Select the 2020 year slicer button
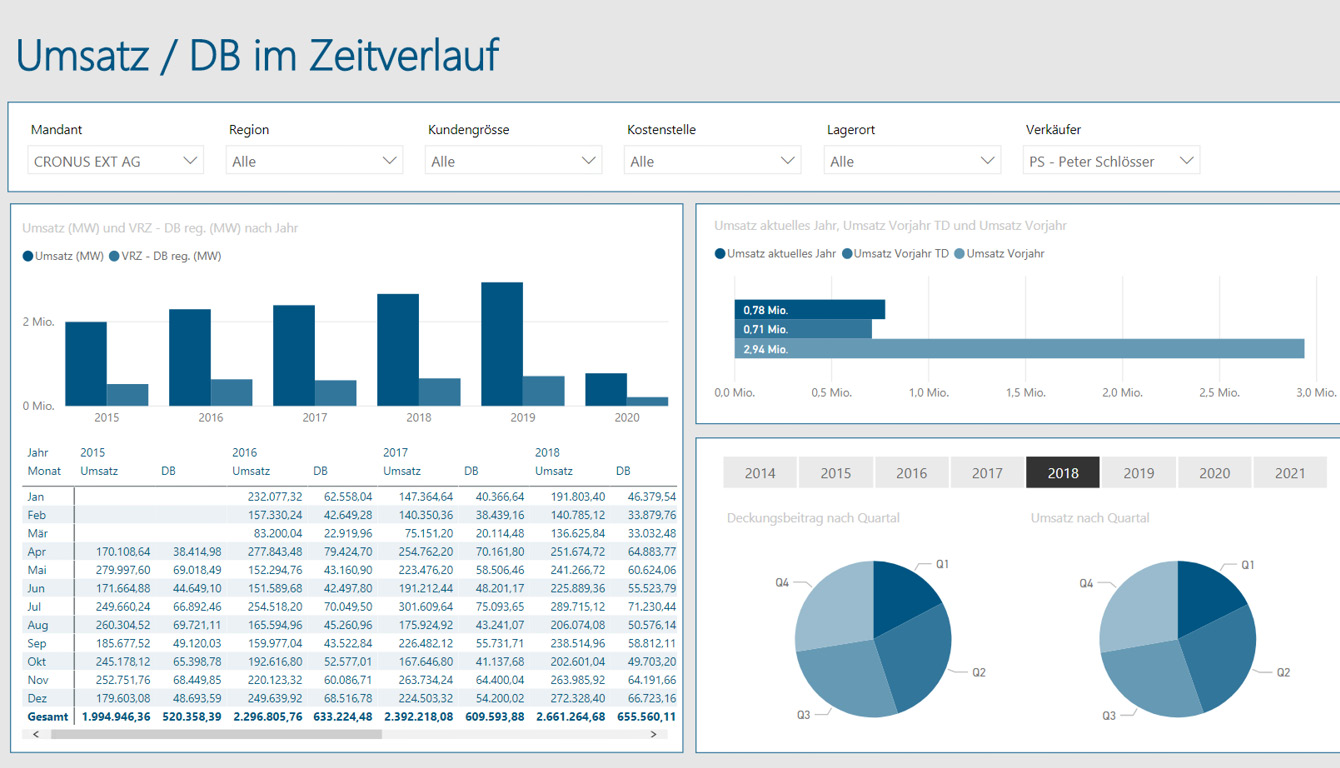The image size is (1340, 768). (1214, 473)
